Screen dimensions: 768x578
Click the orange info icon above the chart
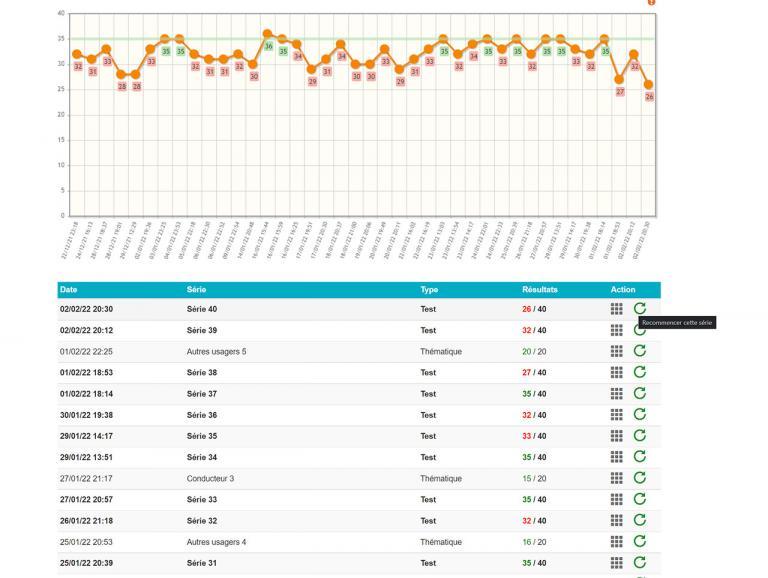651,3
